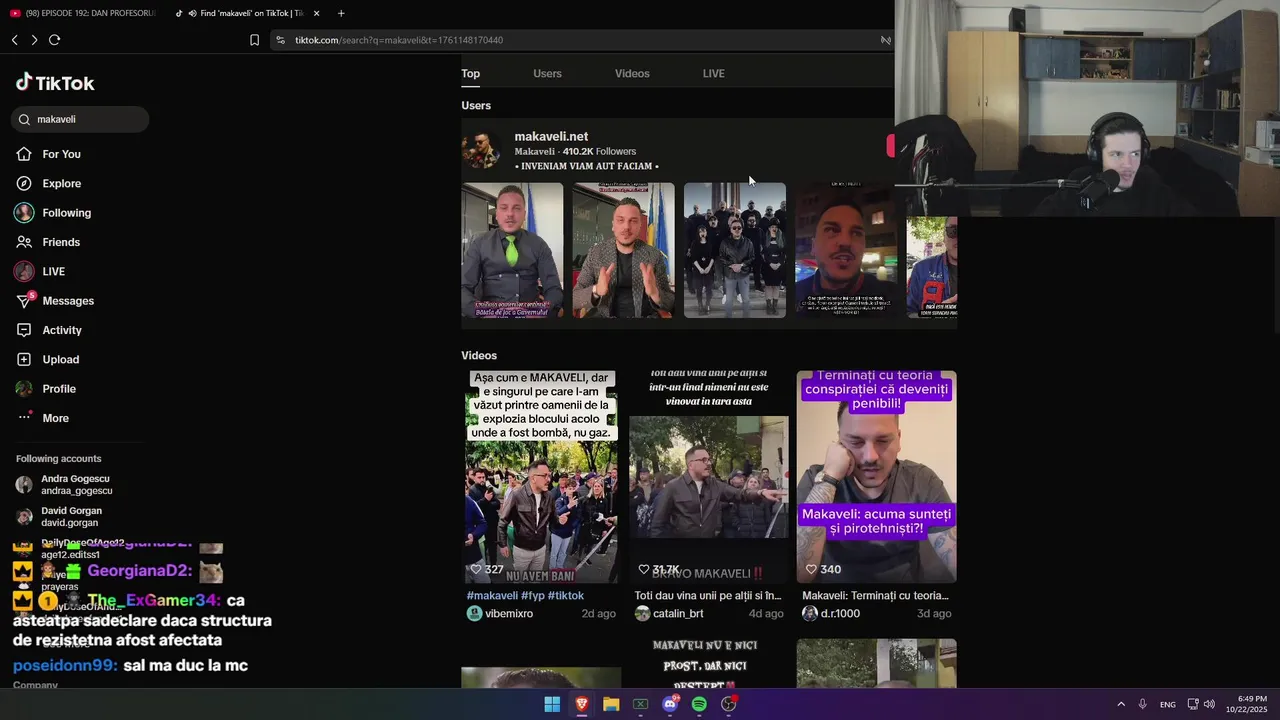Select the Top search results tab
Viewport: 1280px width, 720px height.
tap(471, 73)
